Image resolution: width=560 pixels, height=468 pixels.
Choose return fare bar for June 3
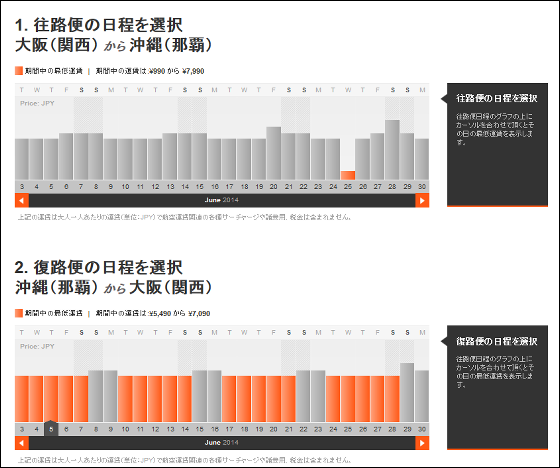pos(22,399)
